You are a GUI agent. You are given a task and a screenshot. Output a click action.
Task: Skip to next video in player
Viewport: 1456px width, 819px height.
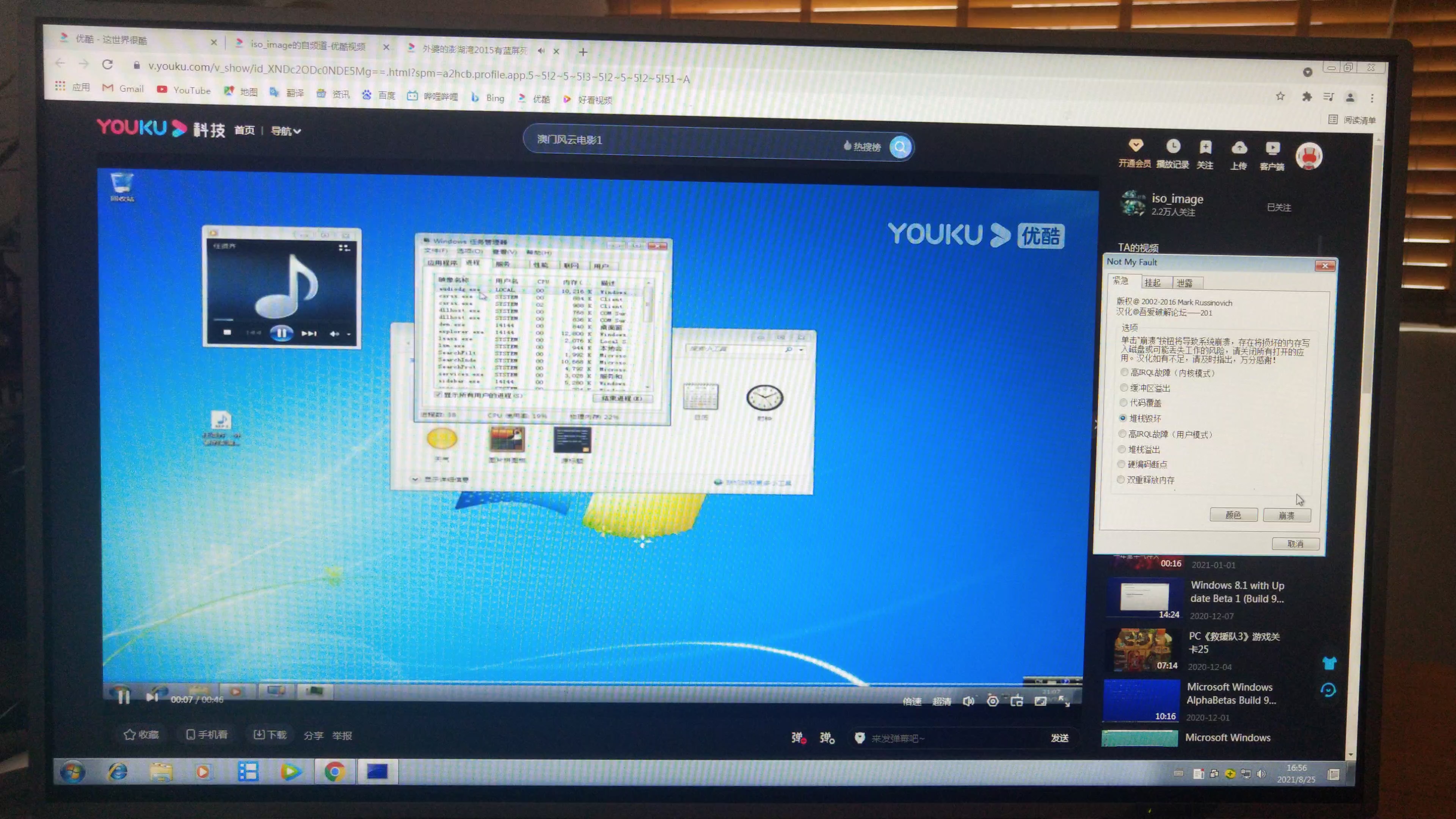coord(152,698)
